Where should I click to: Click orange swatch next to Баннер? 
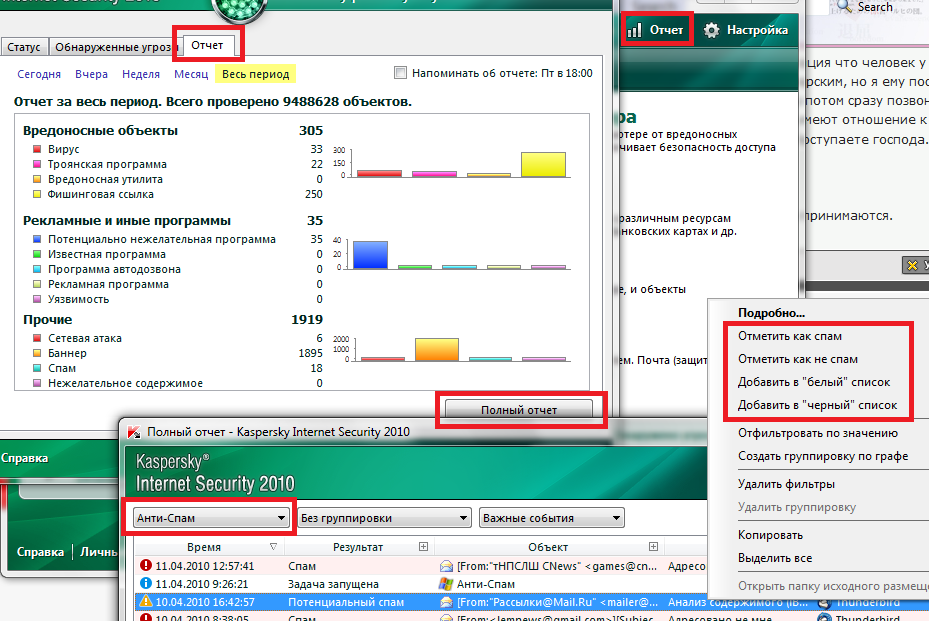[x=37, y=353]
